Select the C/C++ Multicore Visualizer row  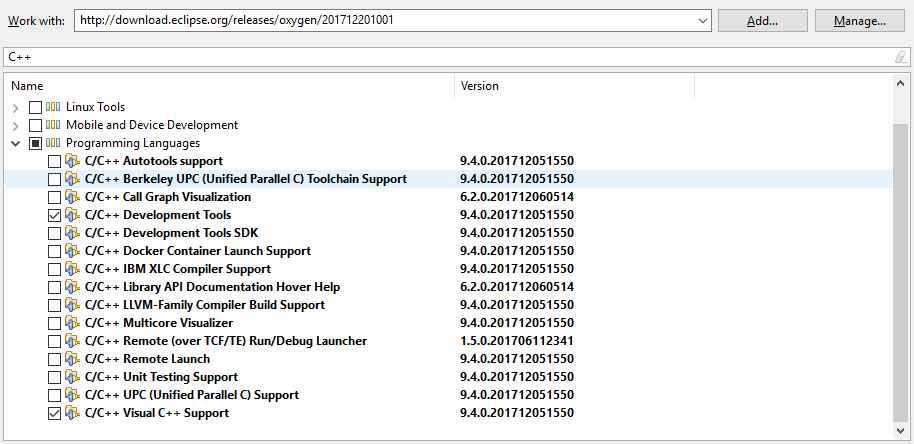point(449,323)
